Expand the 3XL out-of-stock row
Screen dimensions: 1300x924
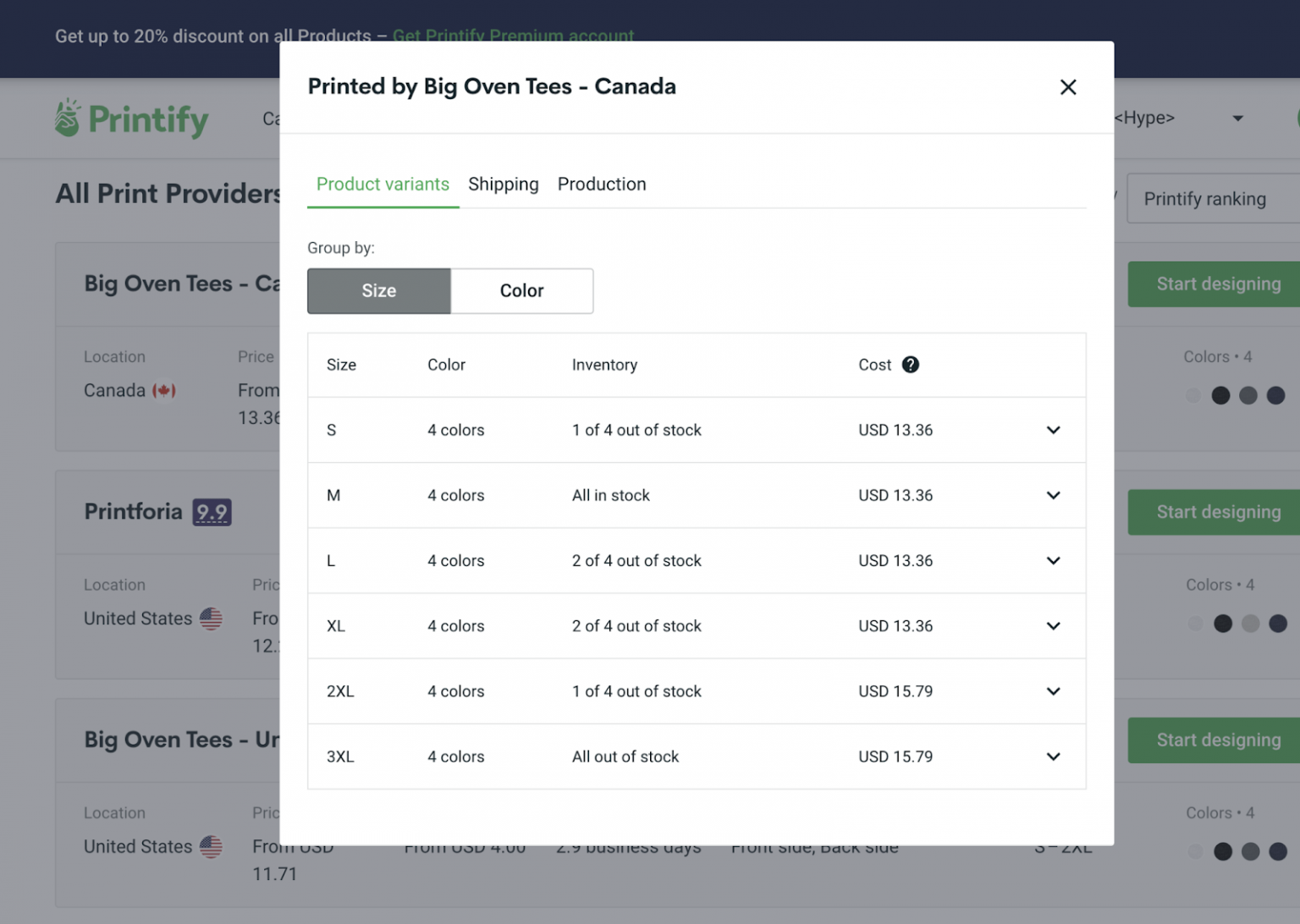point(1053,756)
